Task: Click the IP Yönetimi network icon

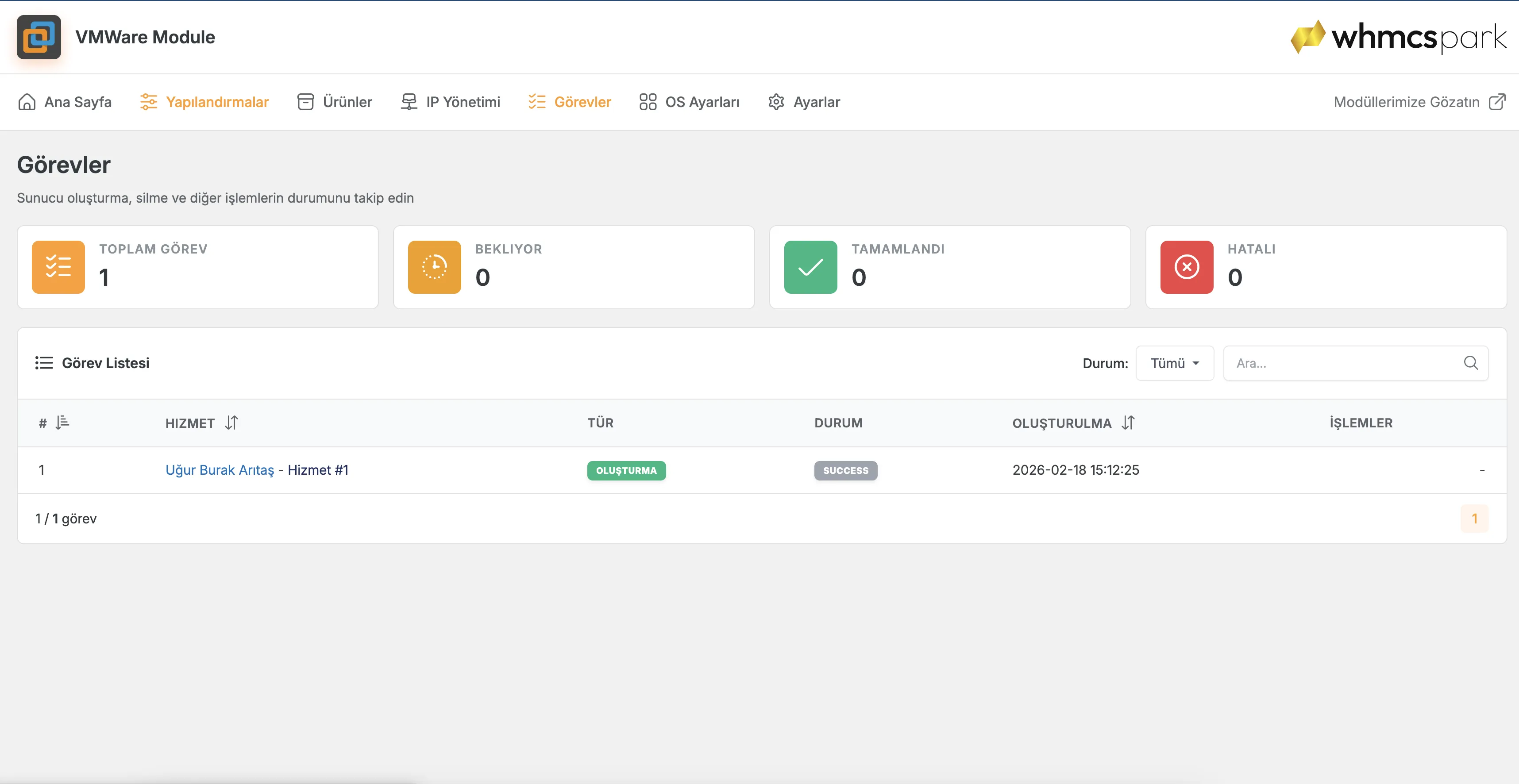Action: click(409, 102)
